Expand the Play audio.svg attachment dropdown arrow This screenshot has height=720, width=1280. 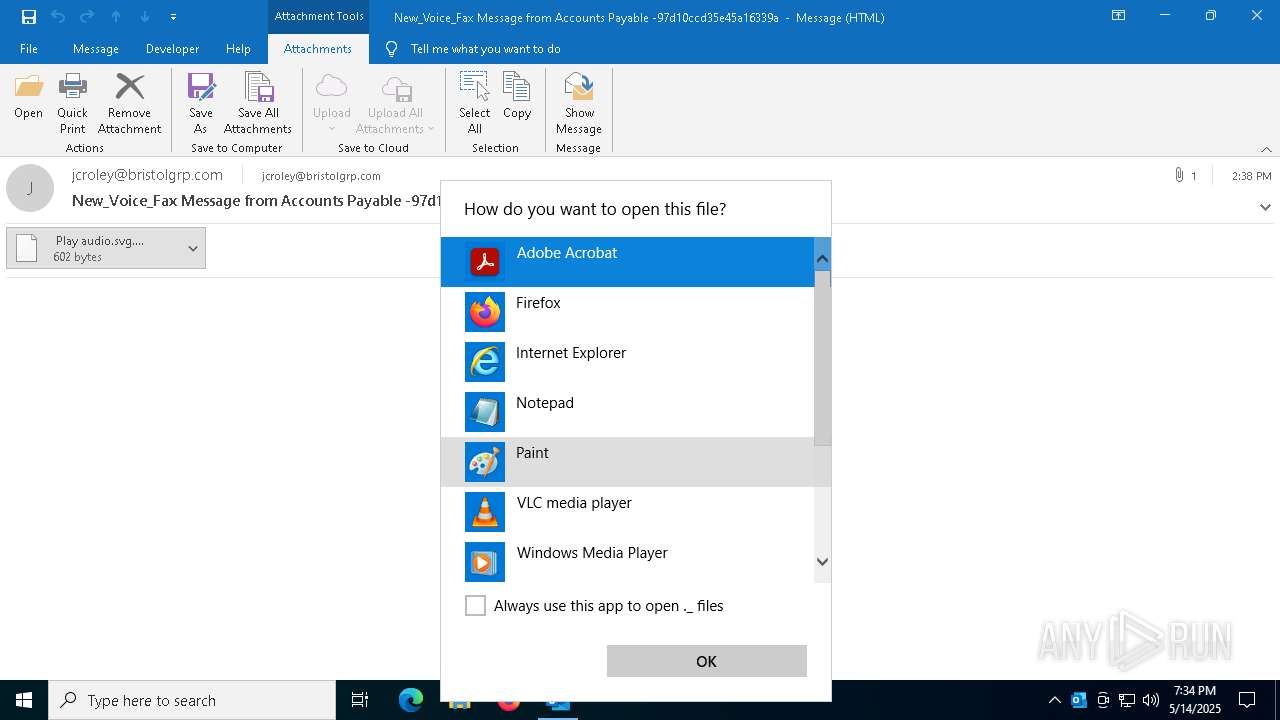(193, 248)
